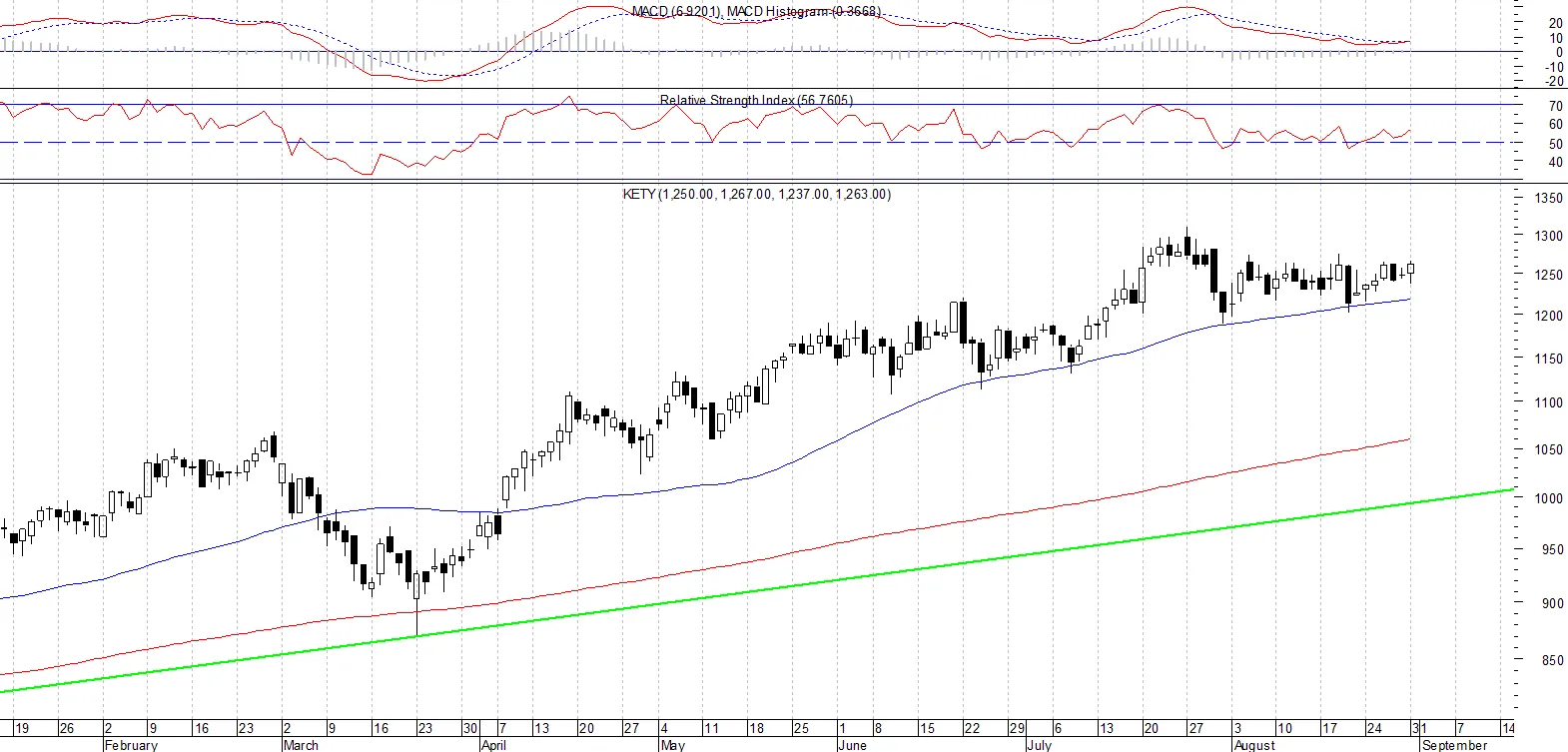The height and width of the screenshot is (752, 1568).
Task: Click the June month label on time axis
Action: click(853, 745)
